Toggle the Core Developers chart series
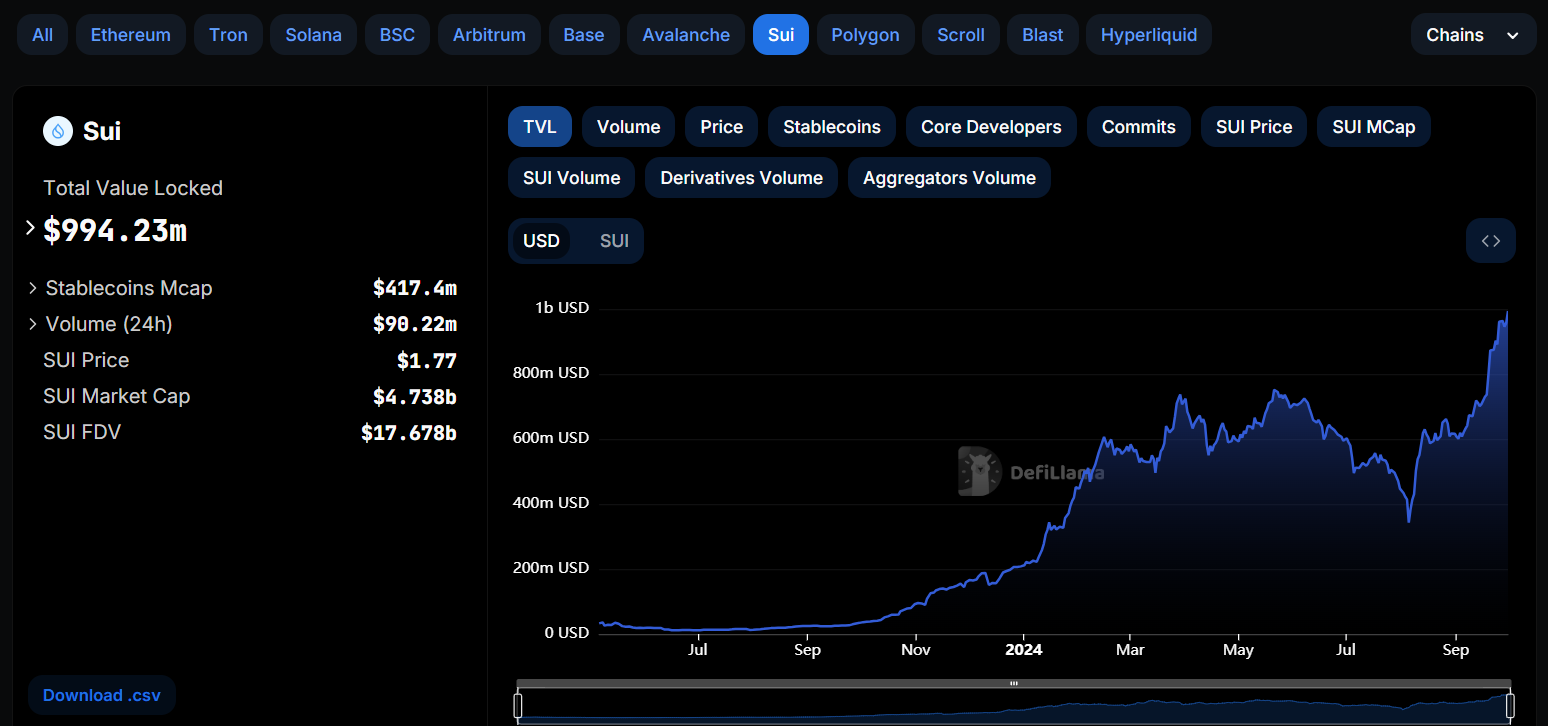 pos(991,127)
